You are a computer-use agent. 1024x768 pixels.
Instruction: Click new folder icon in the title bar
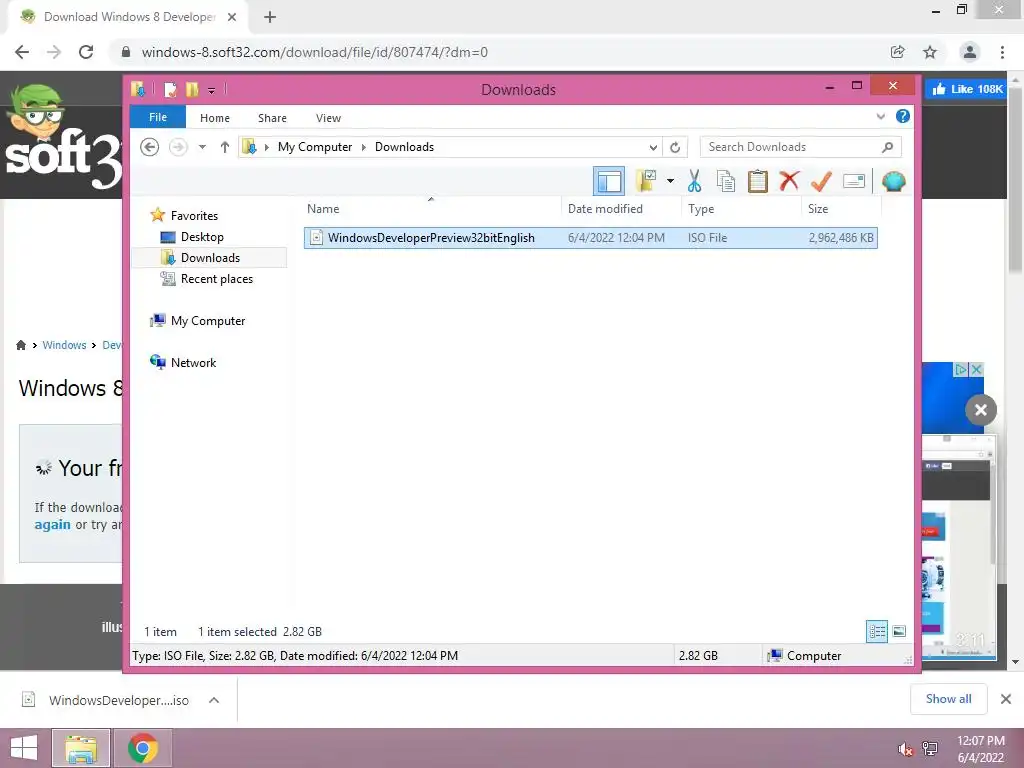[192, 89]
